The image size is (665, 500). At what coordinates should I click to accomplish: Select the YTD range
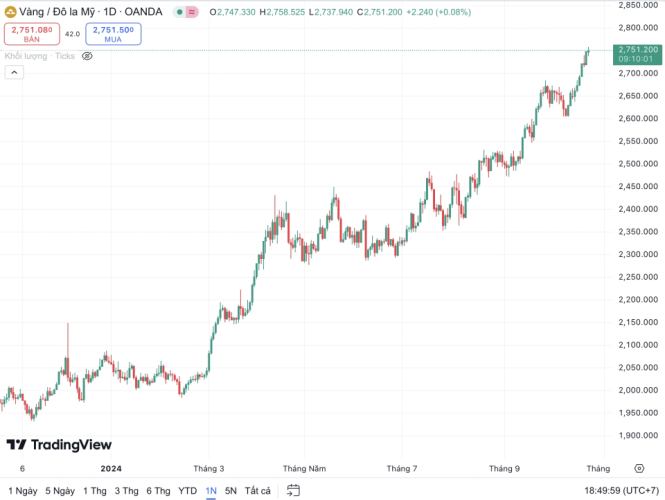[187, 491]
